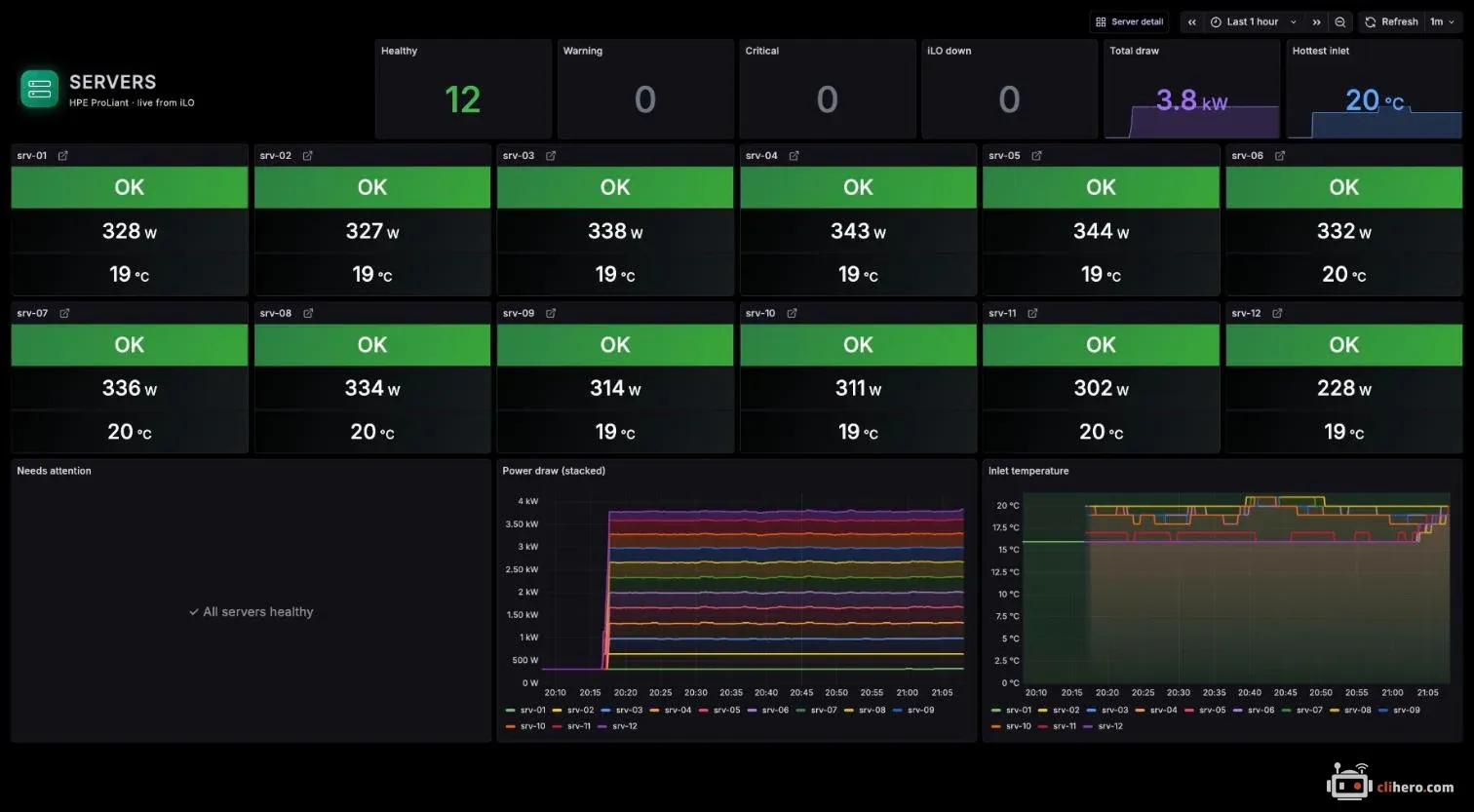This screenshot has width=1474, height=812.
Task: Click the srv-12 panel title
Action: click(1246, 313)
